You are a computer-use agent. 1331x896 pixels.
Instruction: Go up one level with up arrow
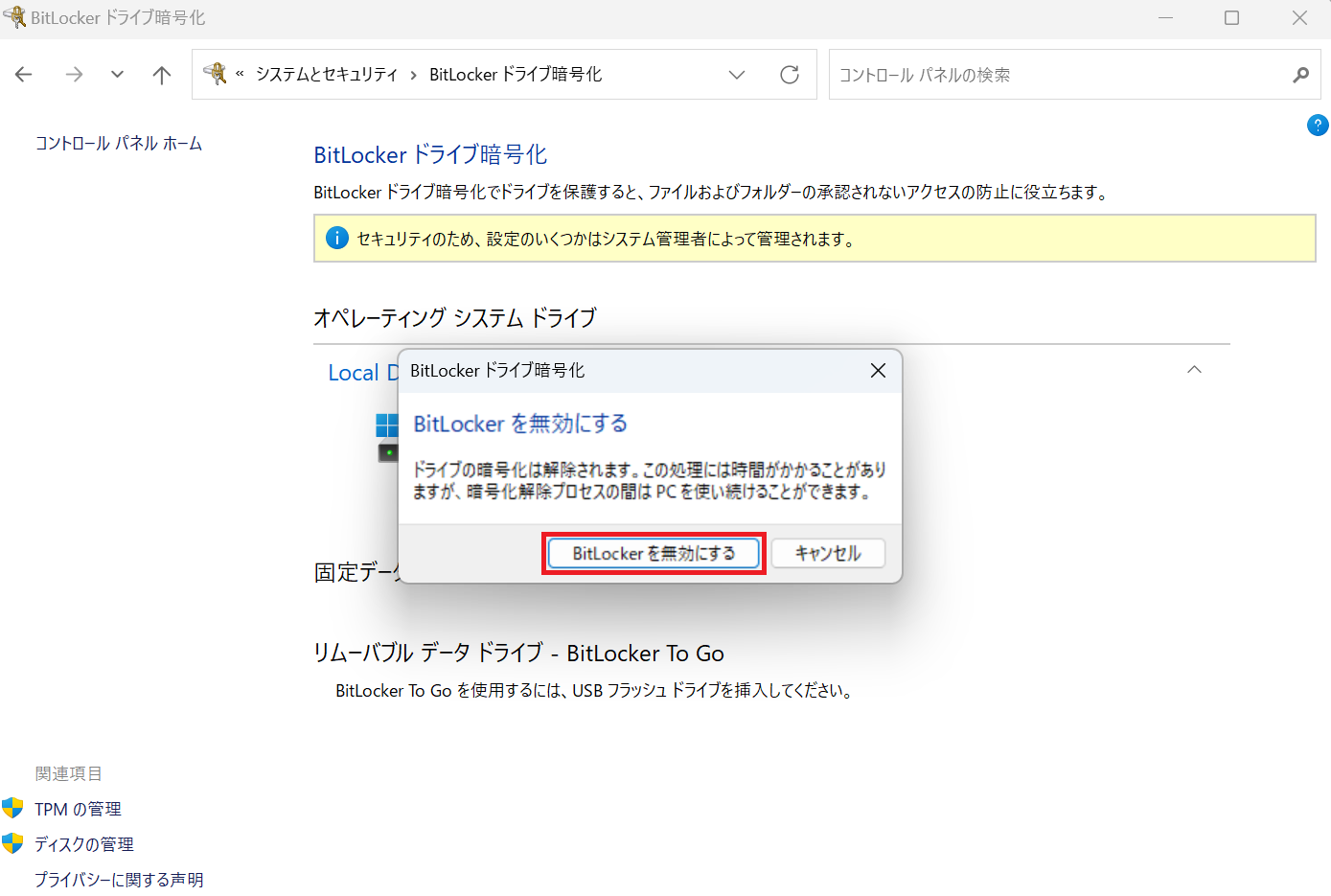(x=162, y=75)
